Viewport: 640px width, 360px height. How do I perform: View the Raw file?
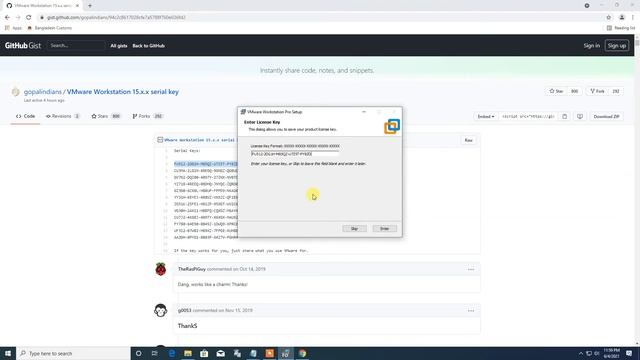[x=469, y=140]
